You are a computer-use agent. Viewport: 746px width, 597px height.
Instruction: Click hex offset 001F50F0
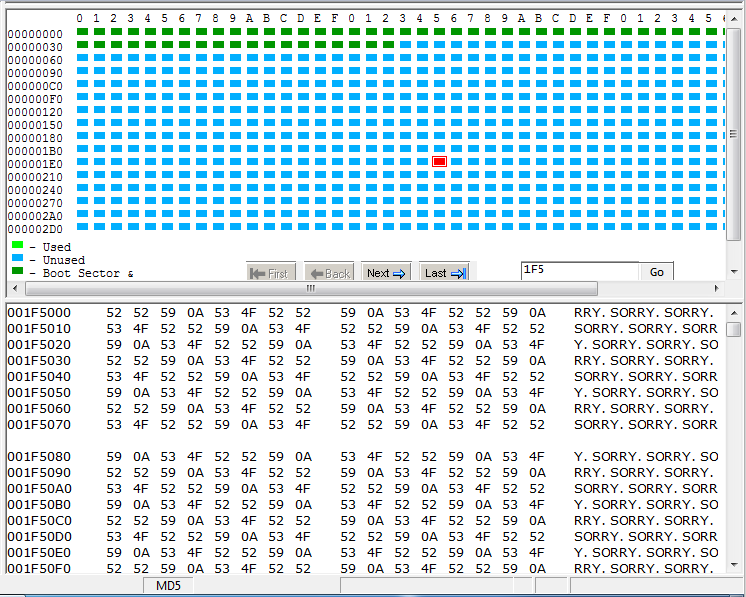click(39, 568)
